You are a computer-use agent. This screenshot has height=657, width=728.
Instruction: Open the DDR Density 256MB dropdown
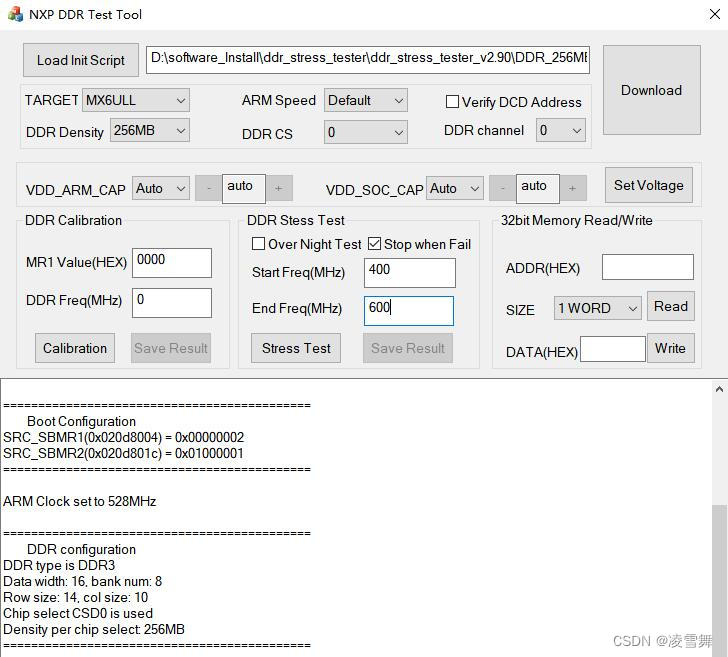pyautogui.click(x=150, y=130)
